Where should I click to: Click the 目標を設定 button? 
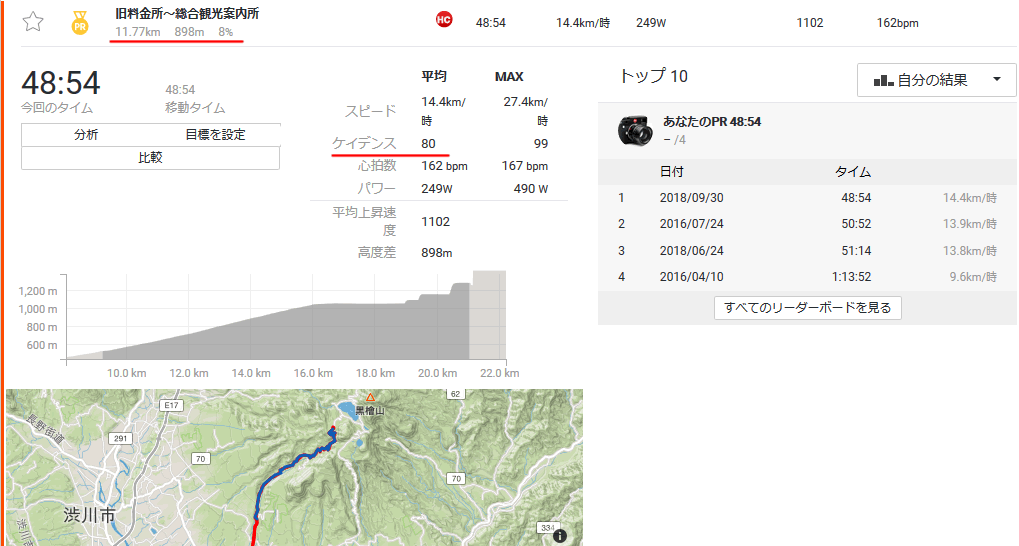[215, 135]
